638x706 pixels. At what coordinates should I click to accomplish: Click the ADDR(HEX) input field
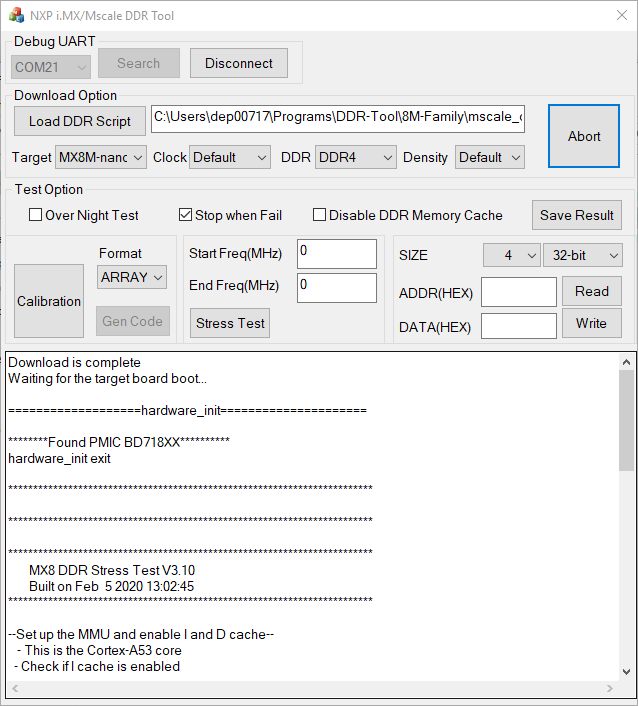pos(519,292)
